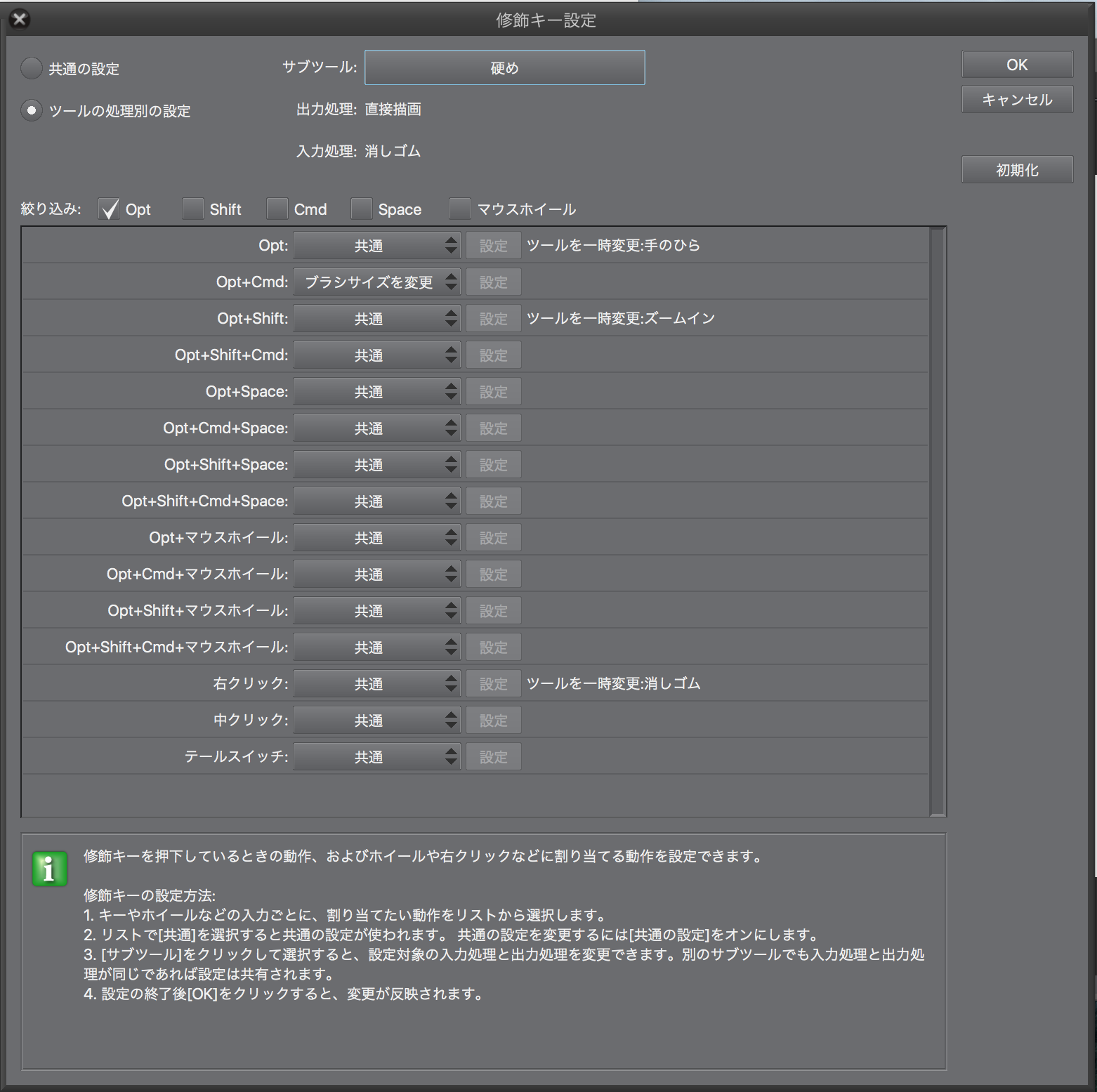Open the Opt+Cmd+Space: action dropdown
The image size is (1097, 1092).
(377, 428)
